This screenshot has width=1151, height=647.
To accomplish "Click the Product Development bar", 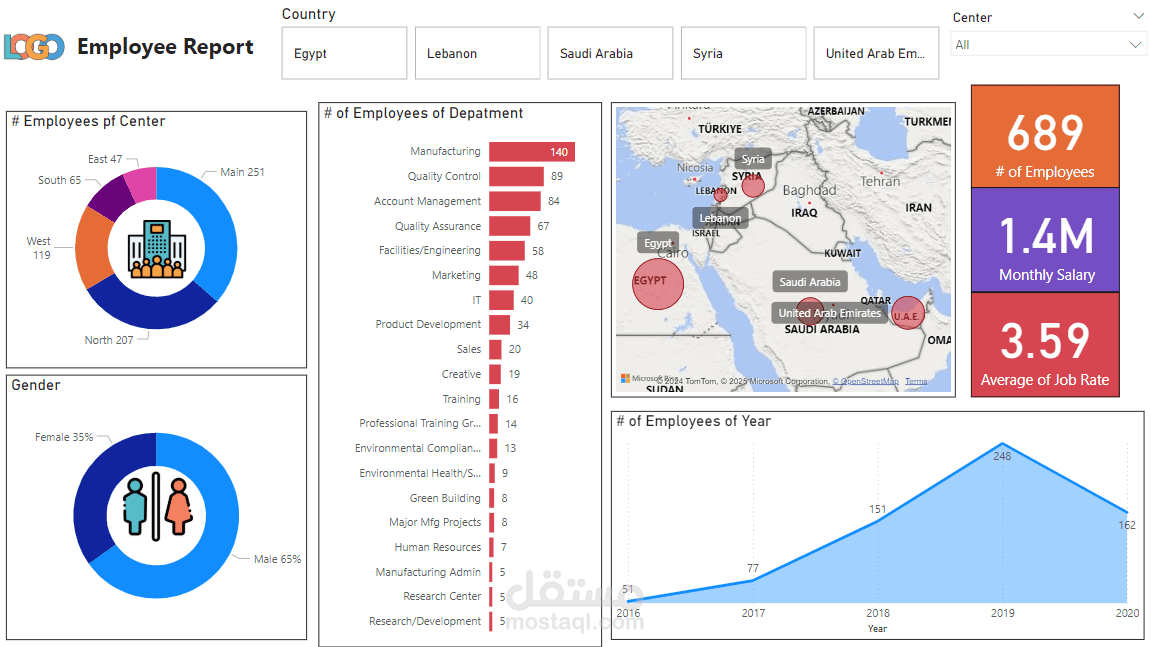I will (x=500, y=325).
